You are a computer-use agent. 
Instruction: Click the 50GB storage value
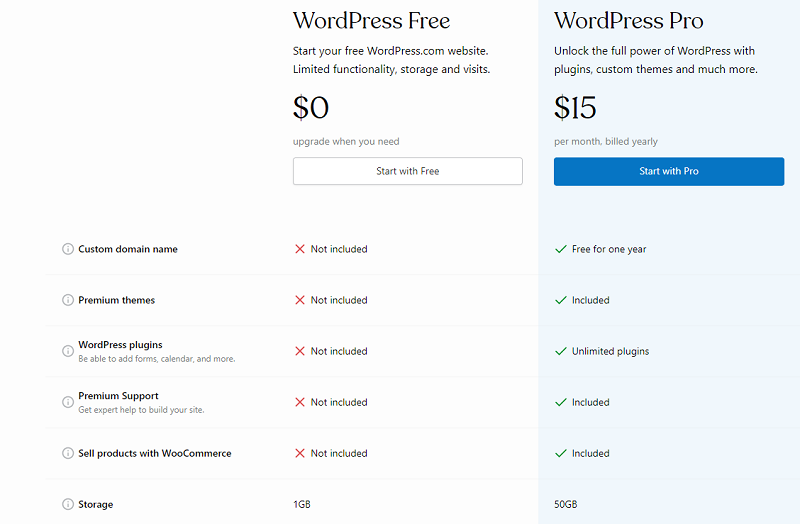(x=565, y=504)
